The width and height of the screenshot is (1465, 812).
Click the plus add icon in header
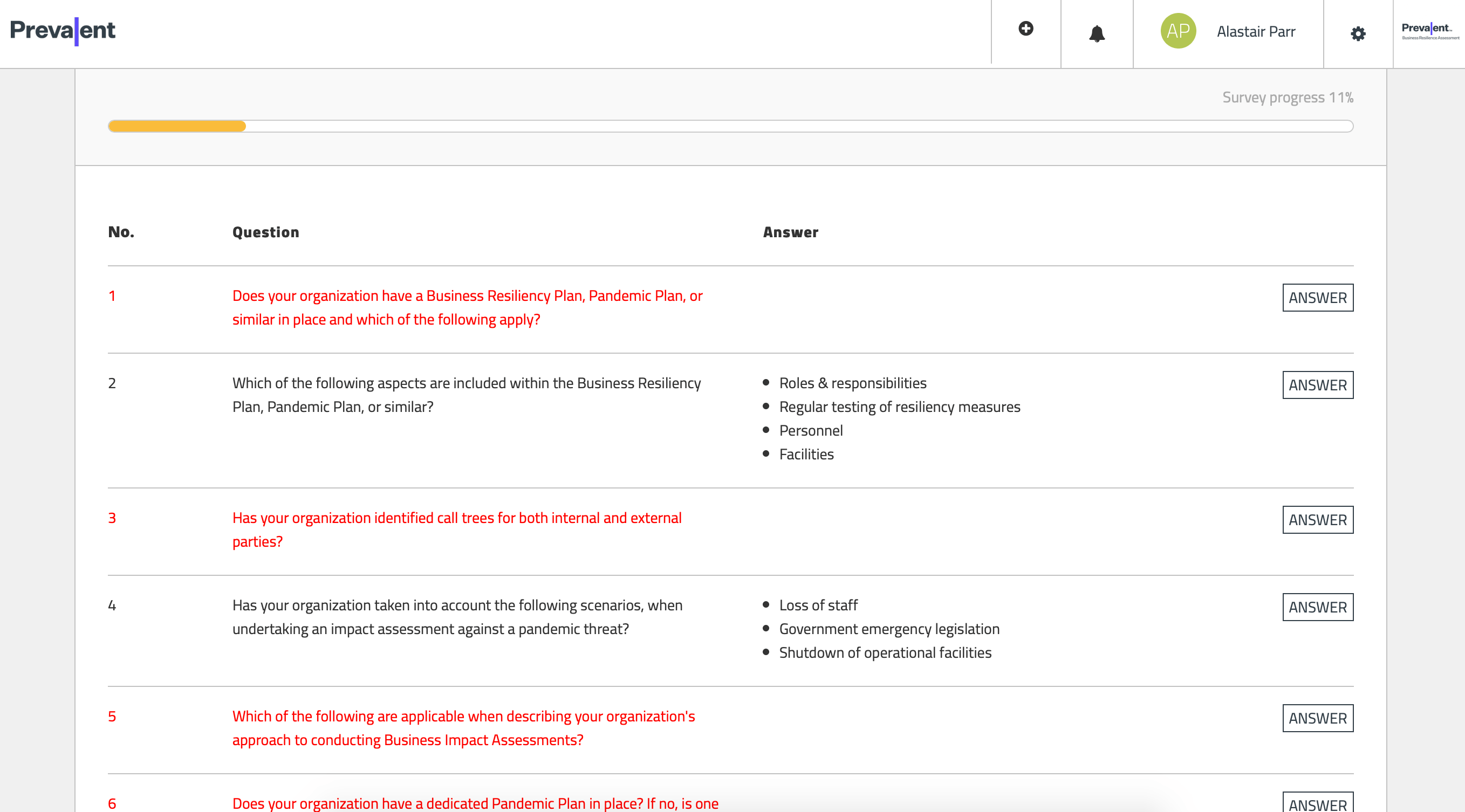point(1025,29)
